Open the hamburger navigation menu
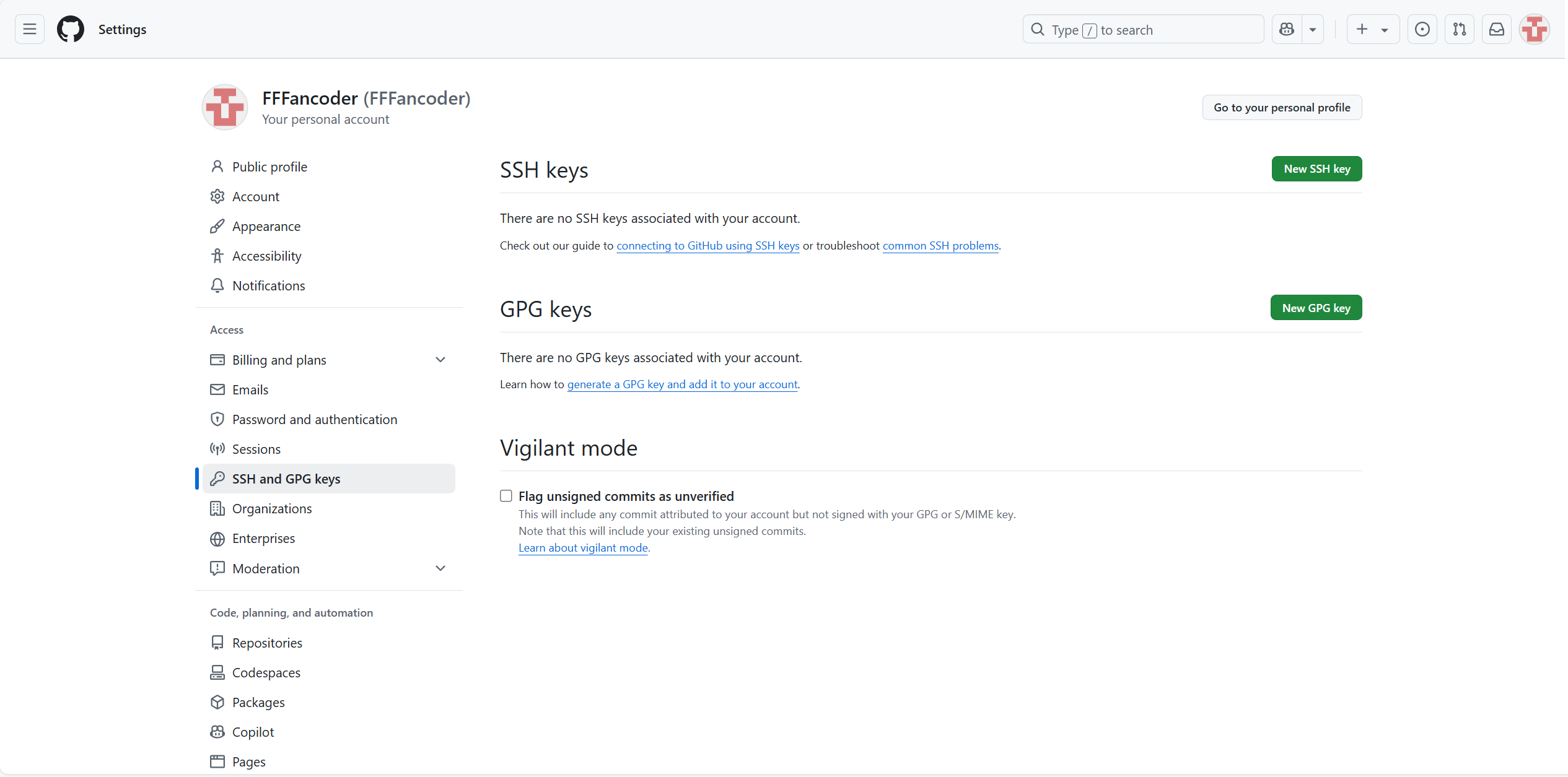1568x777 pixels. coord(30,29)
